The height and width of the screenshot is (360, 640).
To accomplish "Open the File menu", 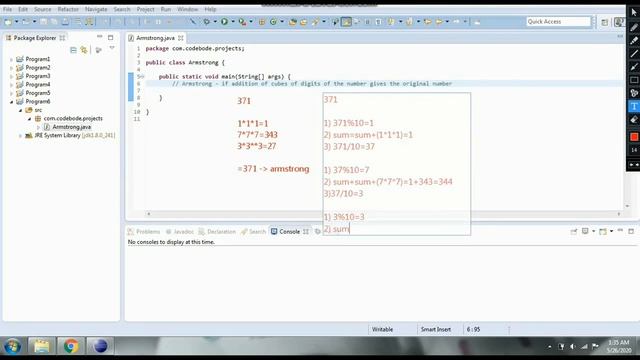I will [x=7, y=9].
